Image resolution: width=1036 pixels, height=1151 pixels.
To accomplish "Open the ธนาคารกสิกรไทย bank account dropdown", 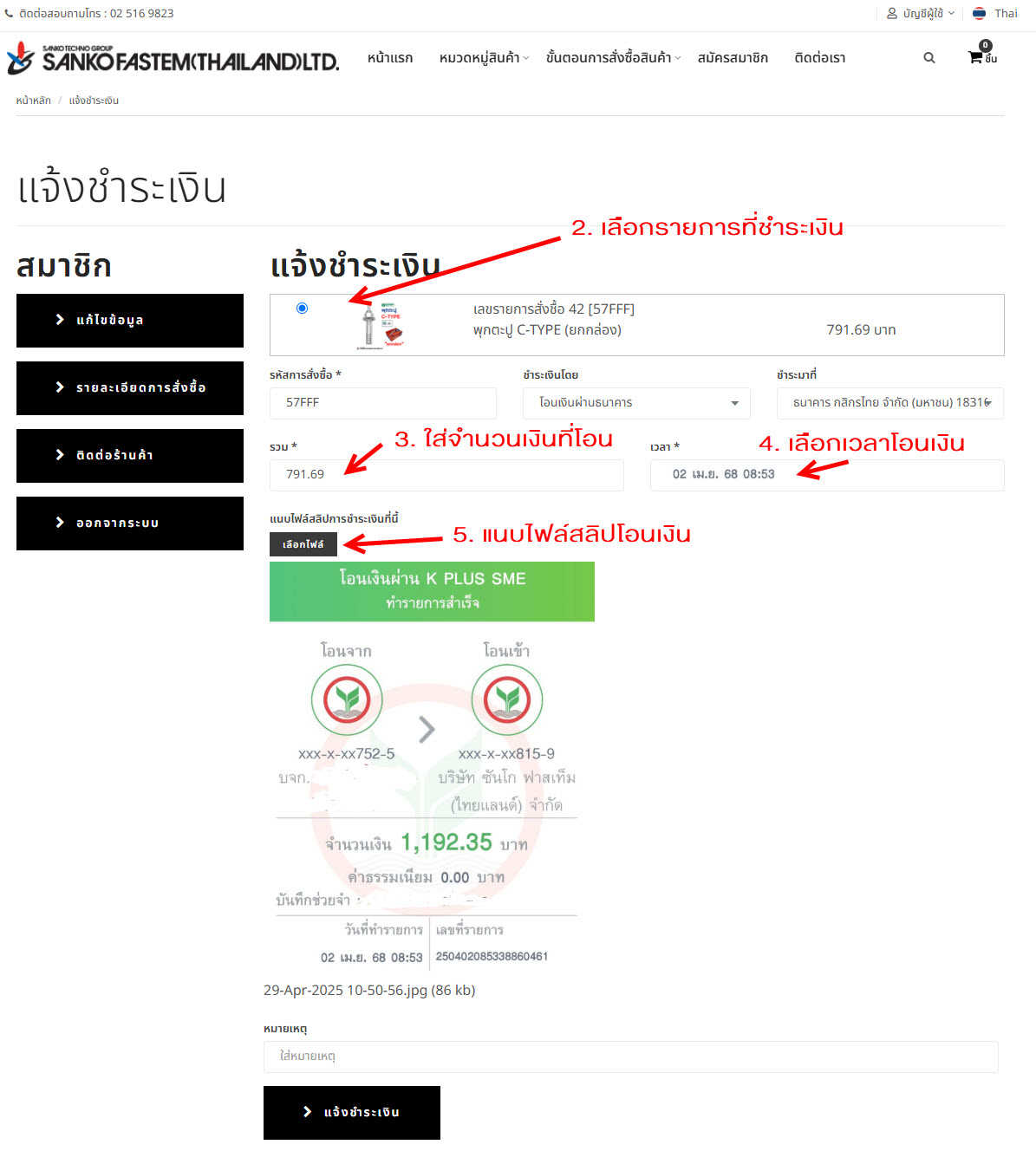I will (890, 403).
